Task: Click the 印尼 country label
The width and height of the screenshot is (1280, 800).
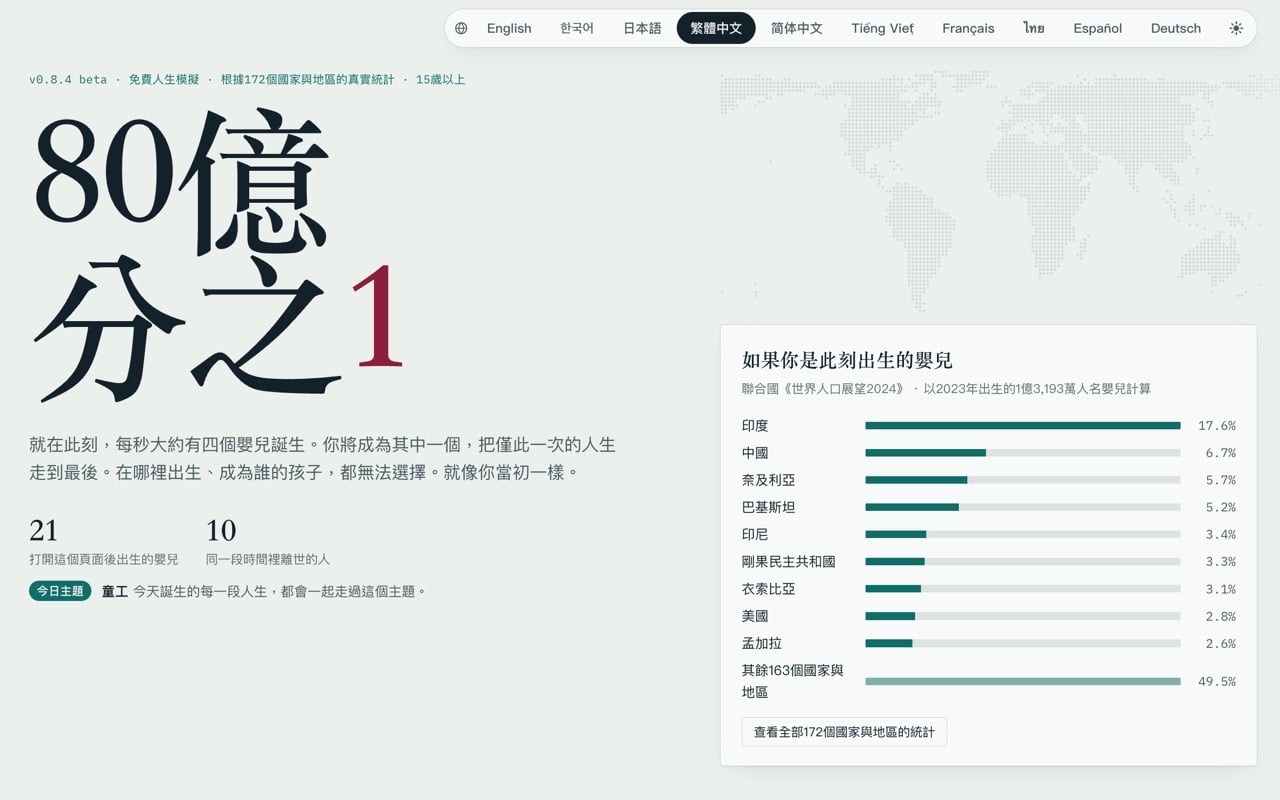Action: [755, 534]
